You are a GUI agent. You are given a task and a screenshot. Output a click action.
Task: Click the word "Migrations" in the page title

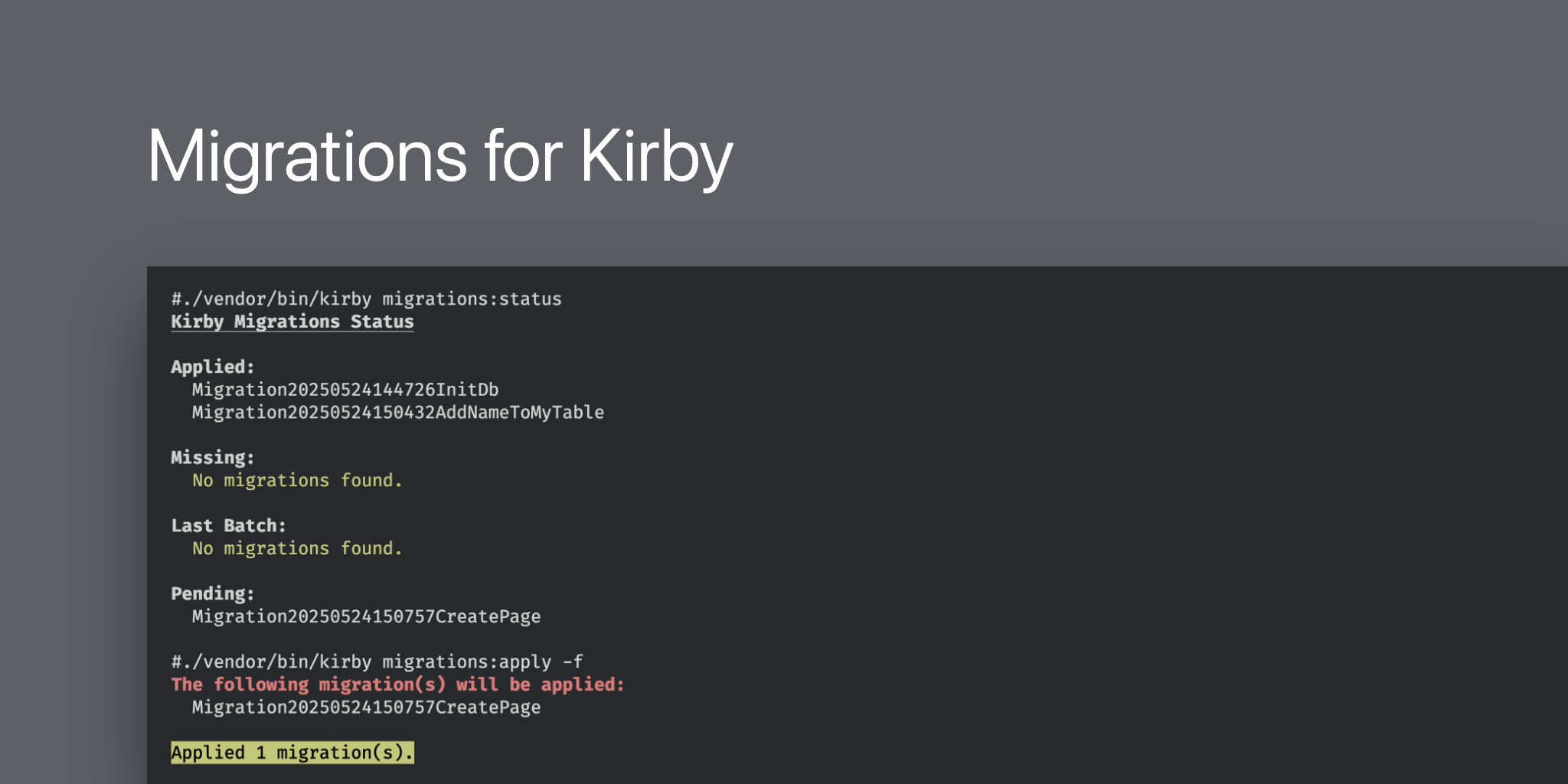coord(306,157)
